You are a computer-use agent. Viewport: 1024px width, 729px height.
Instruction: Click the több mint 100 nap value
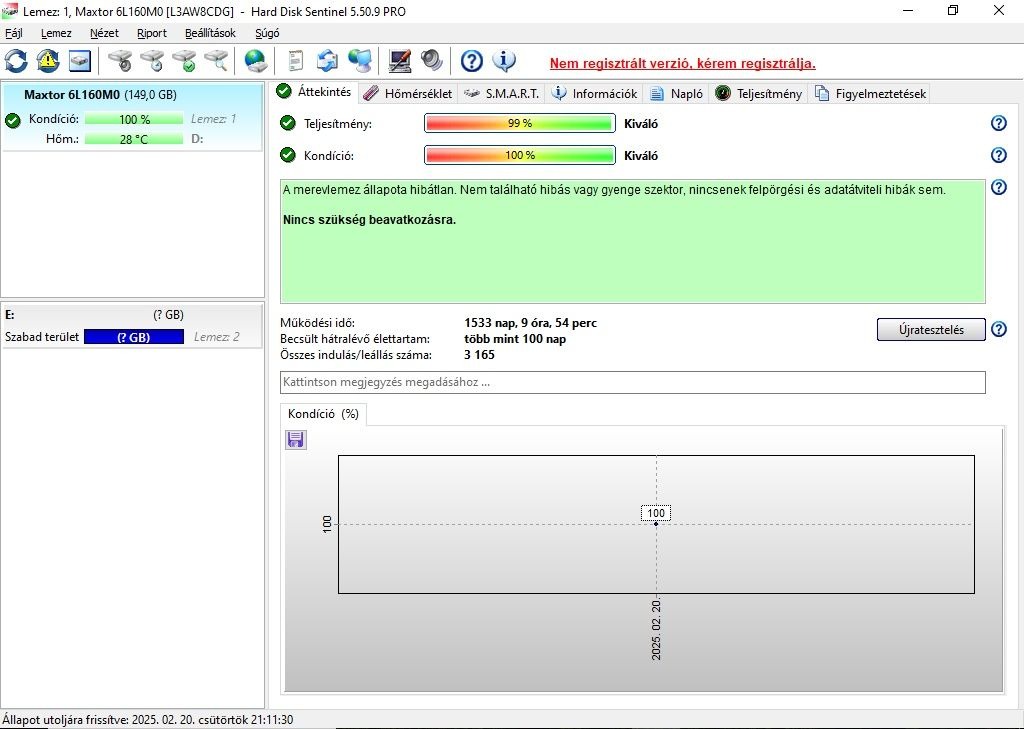point(515,339)
